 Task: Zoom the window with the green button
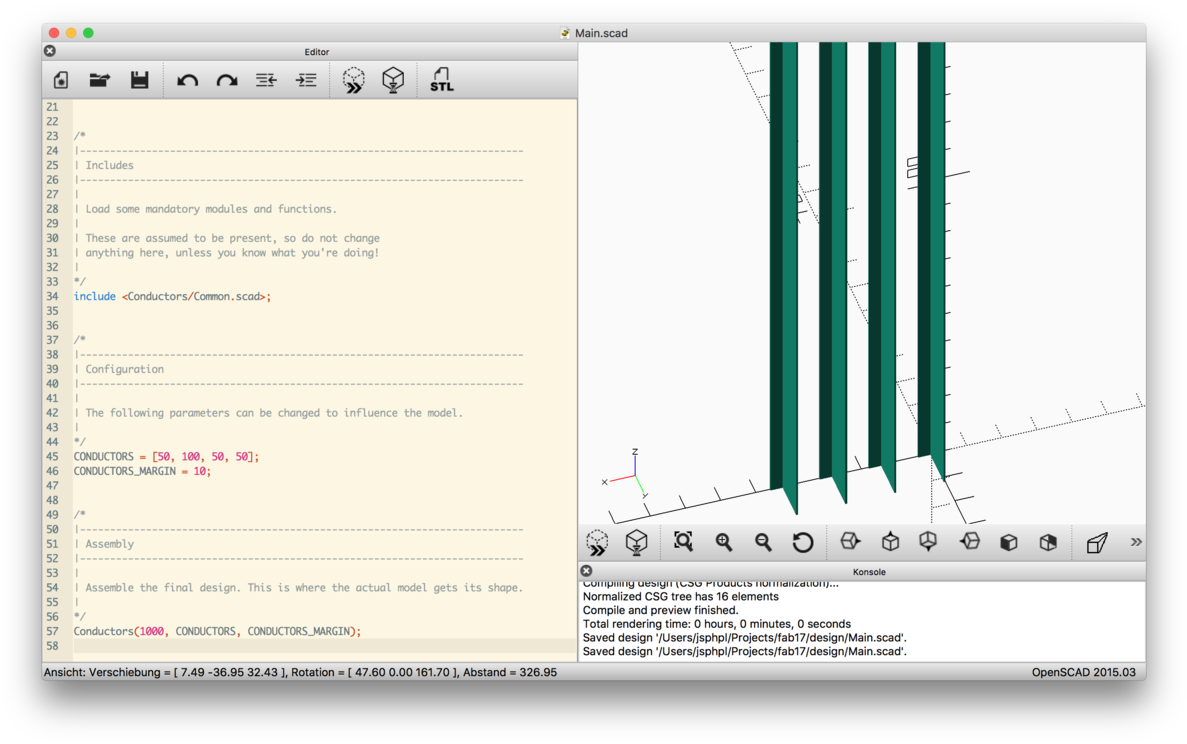coord(89,33)
